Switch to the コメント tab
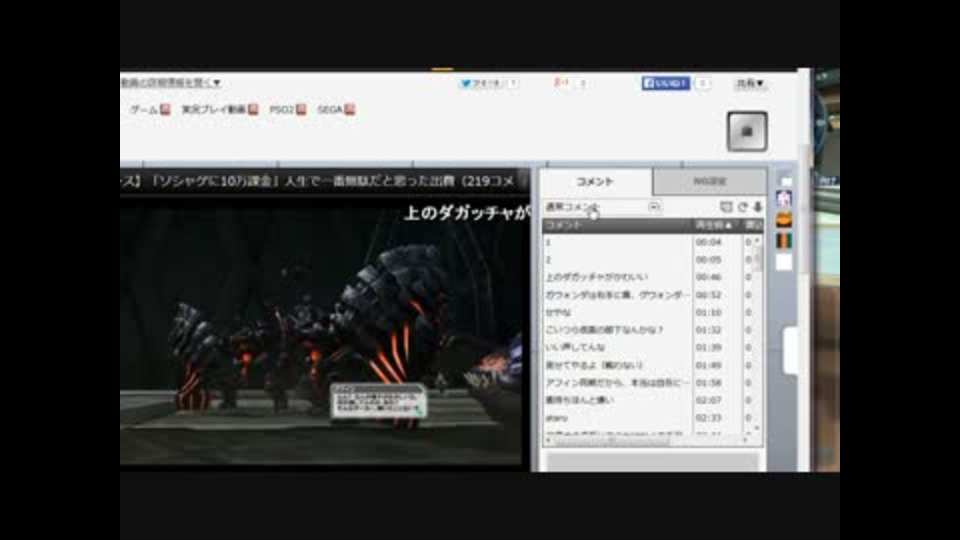The image size is (960, 540). click(x=595, y=182)
